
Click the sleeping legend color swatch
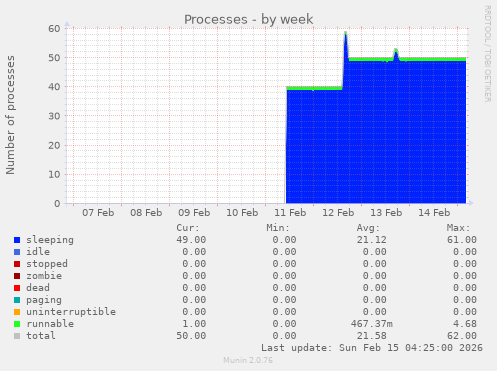(x=17, y=240)
